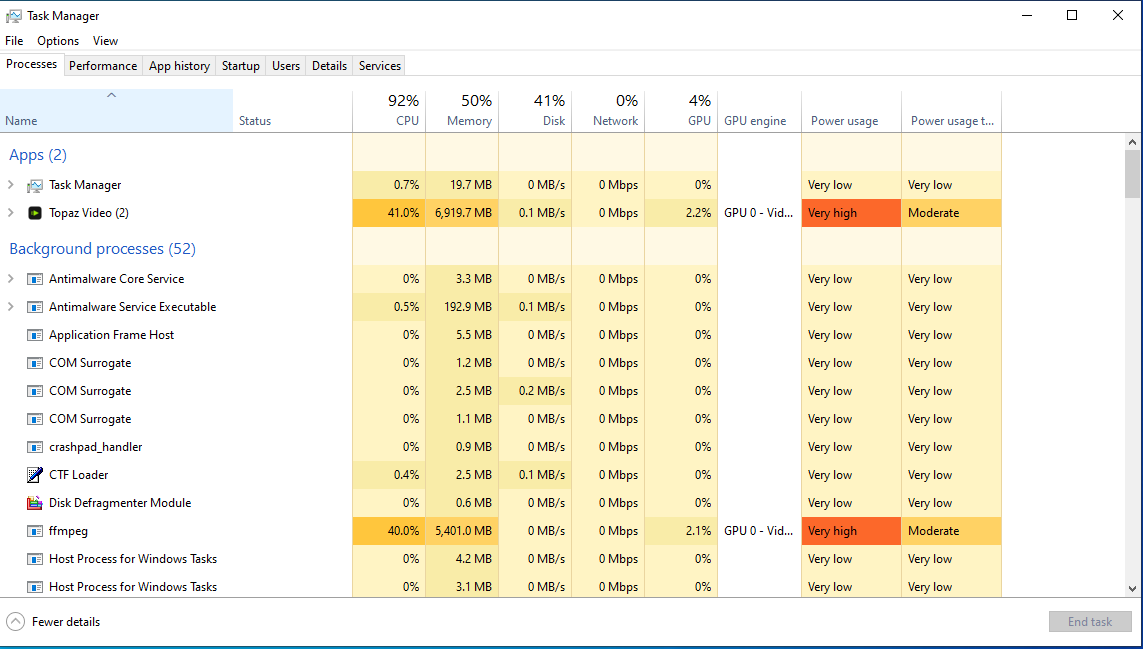Click the Disk Defragmenter Module icon
The width and height of the screenshot is (1143, 649).
pyautogui.click(x=35, y=503)
